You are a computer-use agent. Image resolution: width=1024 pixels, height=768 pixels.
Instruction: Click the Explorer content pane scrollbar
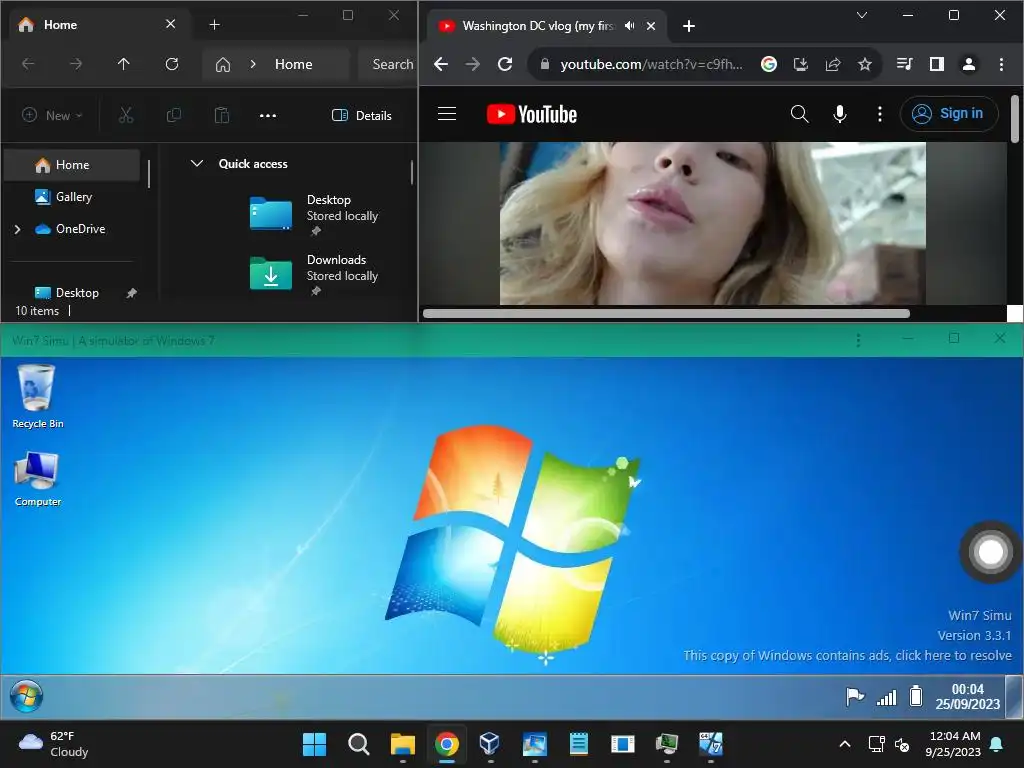click(x=411, y=172)
